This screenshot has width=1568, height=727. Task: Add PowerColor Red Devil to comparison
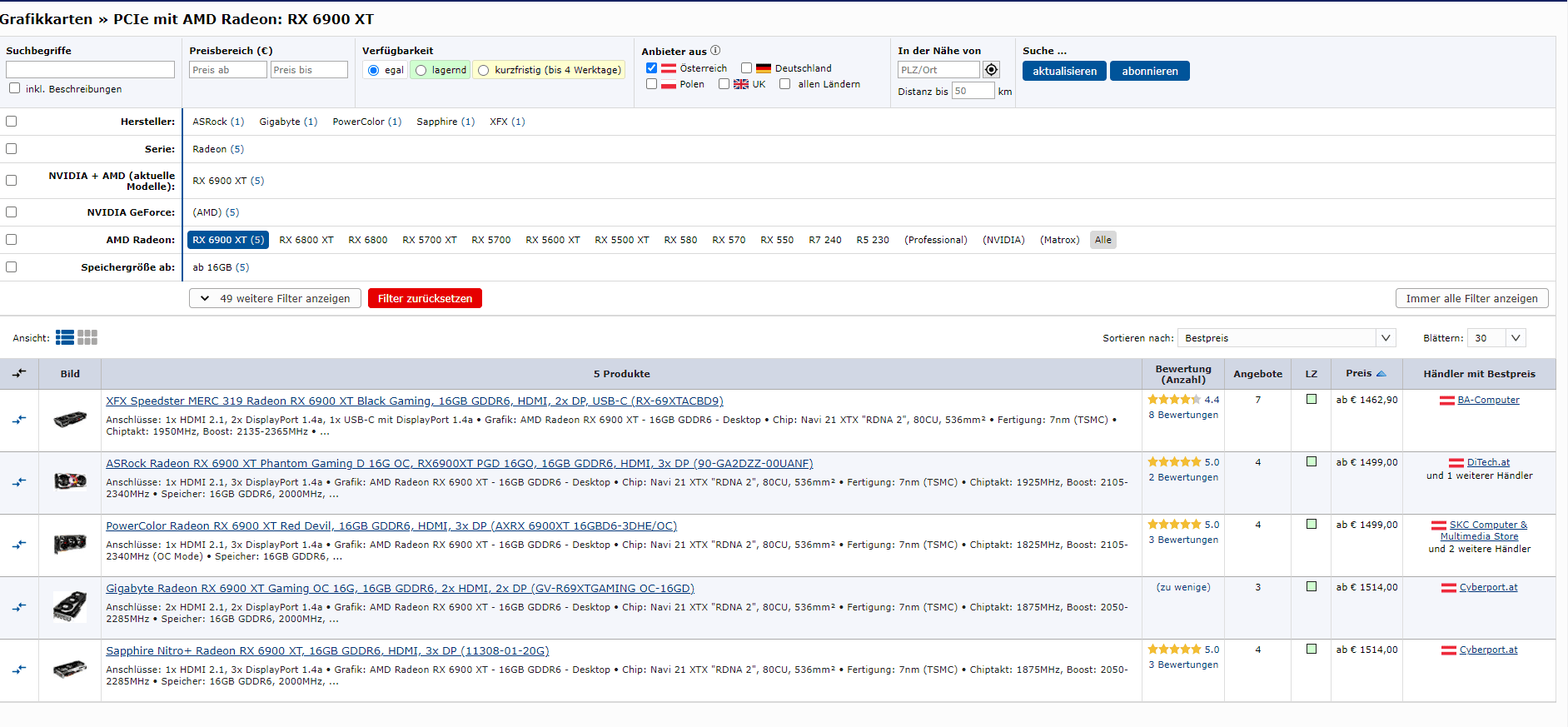(x=19, y=545)
